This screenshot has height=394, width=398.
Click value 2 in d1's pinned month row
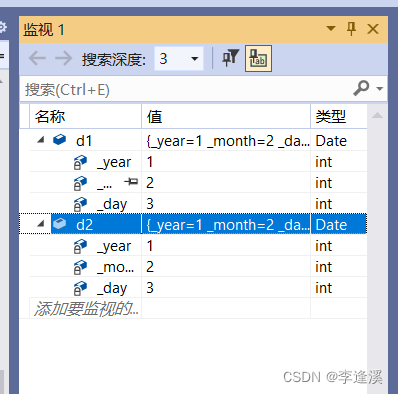[x=150, y=183]
